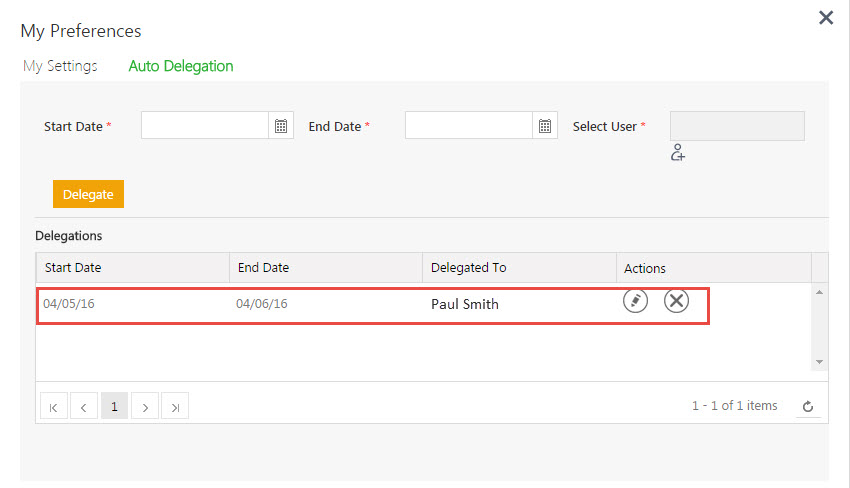The image size is (850, 488).
Task: Click the End Date input field
Action: click(469, 126)
